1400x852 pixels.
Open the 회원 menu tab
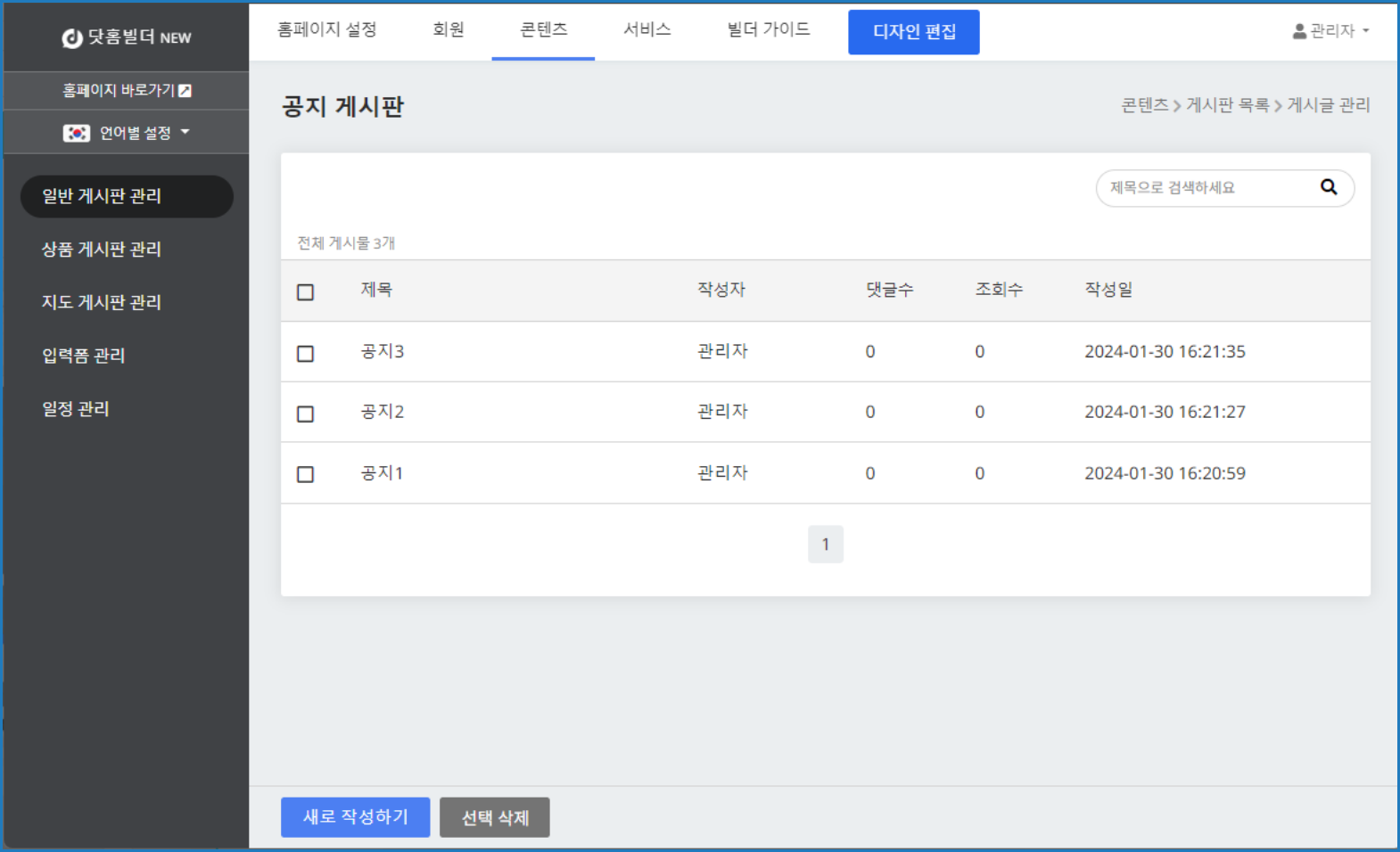click(448, 30)
